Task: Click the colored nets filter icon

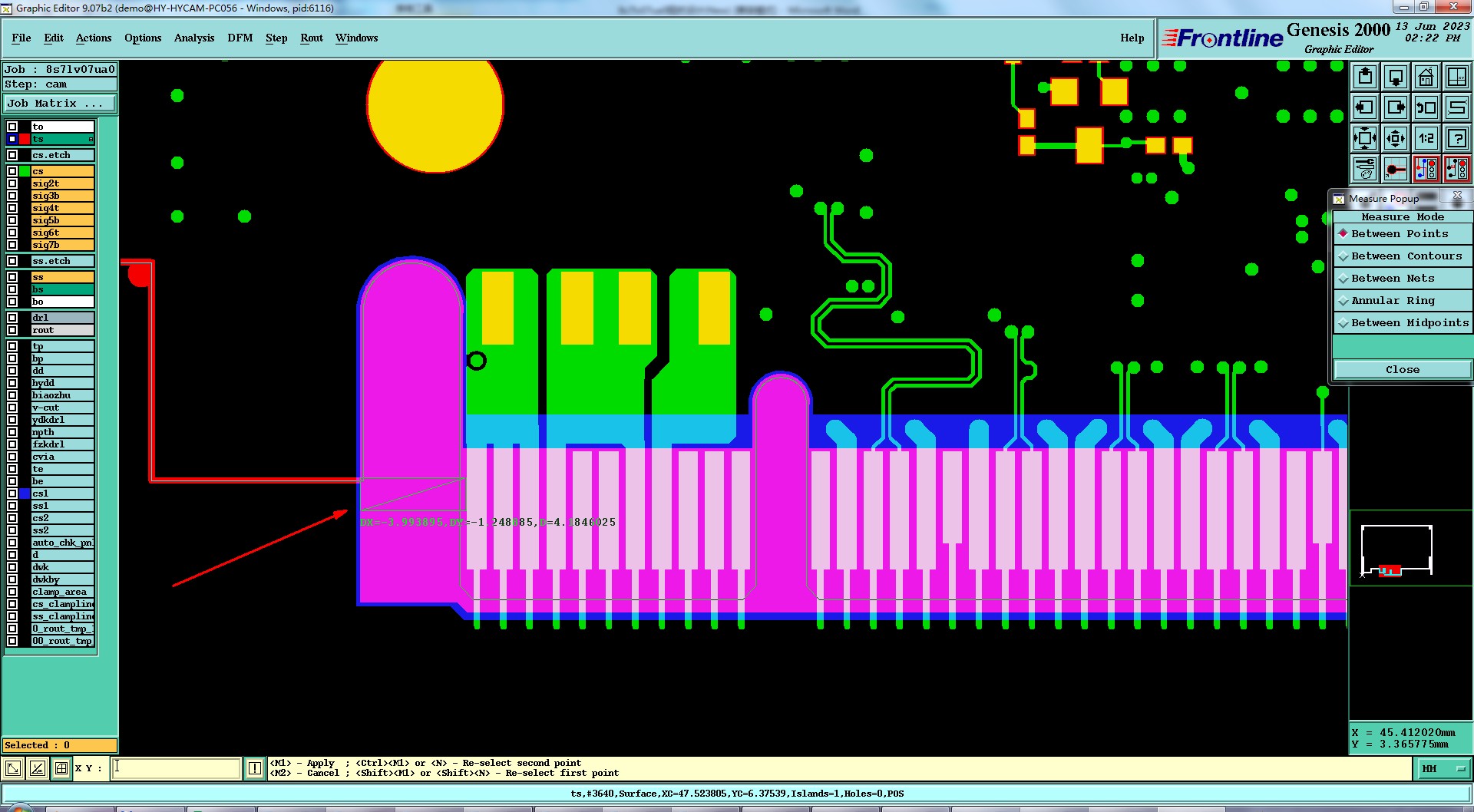Action: pyautogui.click(x=1426, y=168)
